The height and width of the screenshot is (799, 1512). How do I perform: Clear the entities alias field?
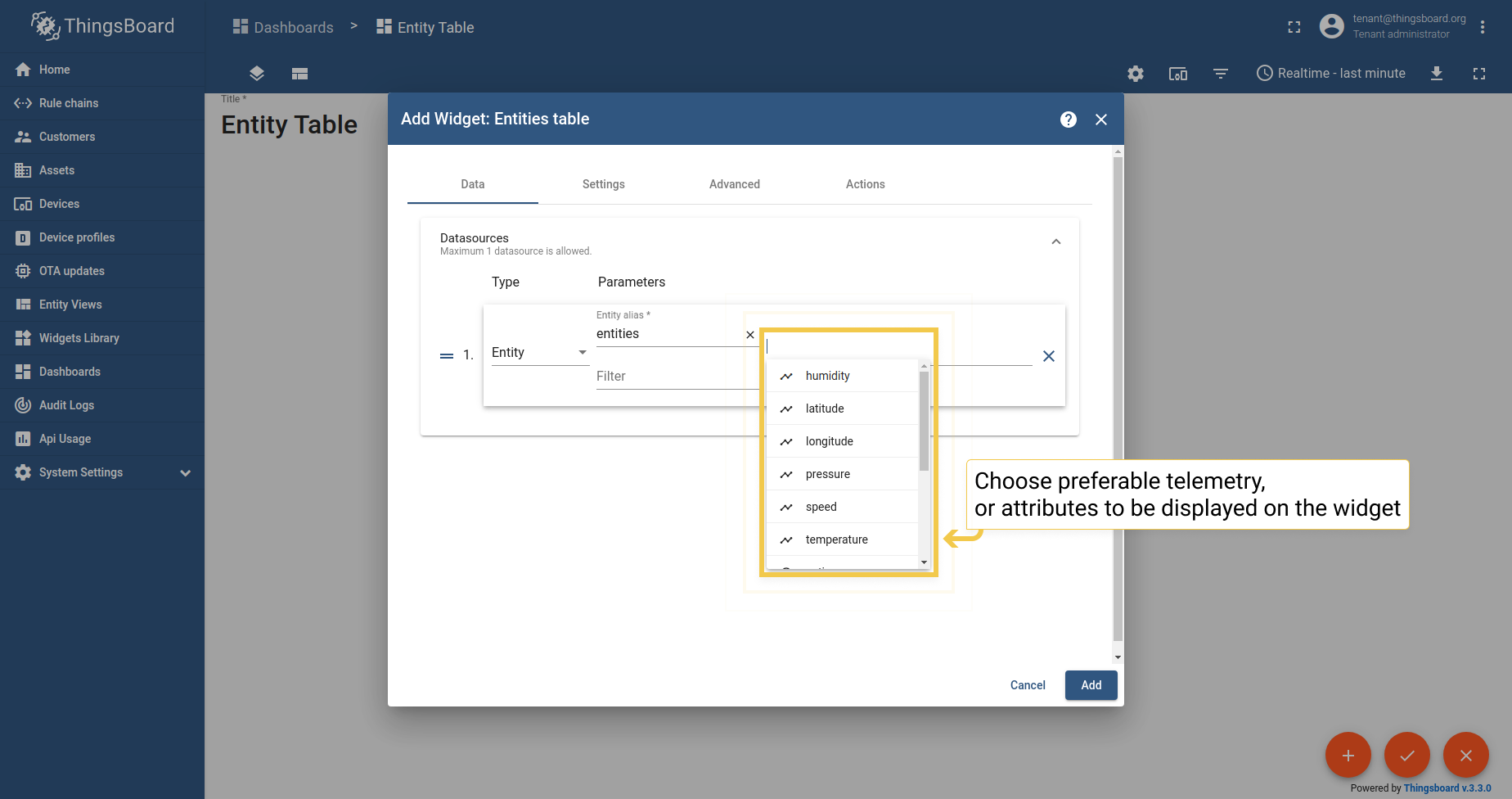pyautogui.click(x=750, y=335)
